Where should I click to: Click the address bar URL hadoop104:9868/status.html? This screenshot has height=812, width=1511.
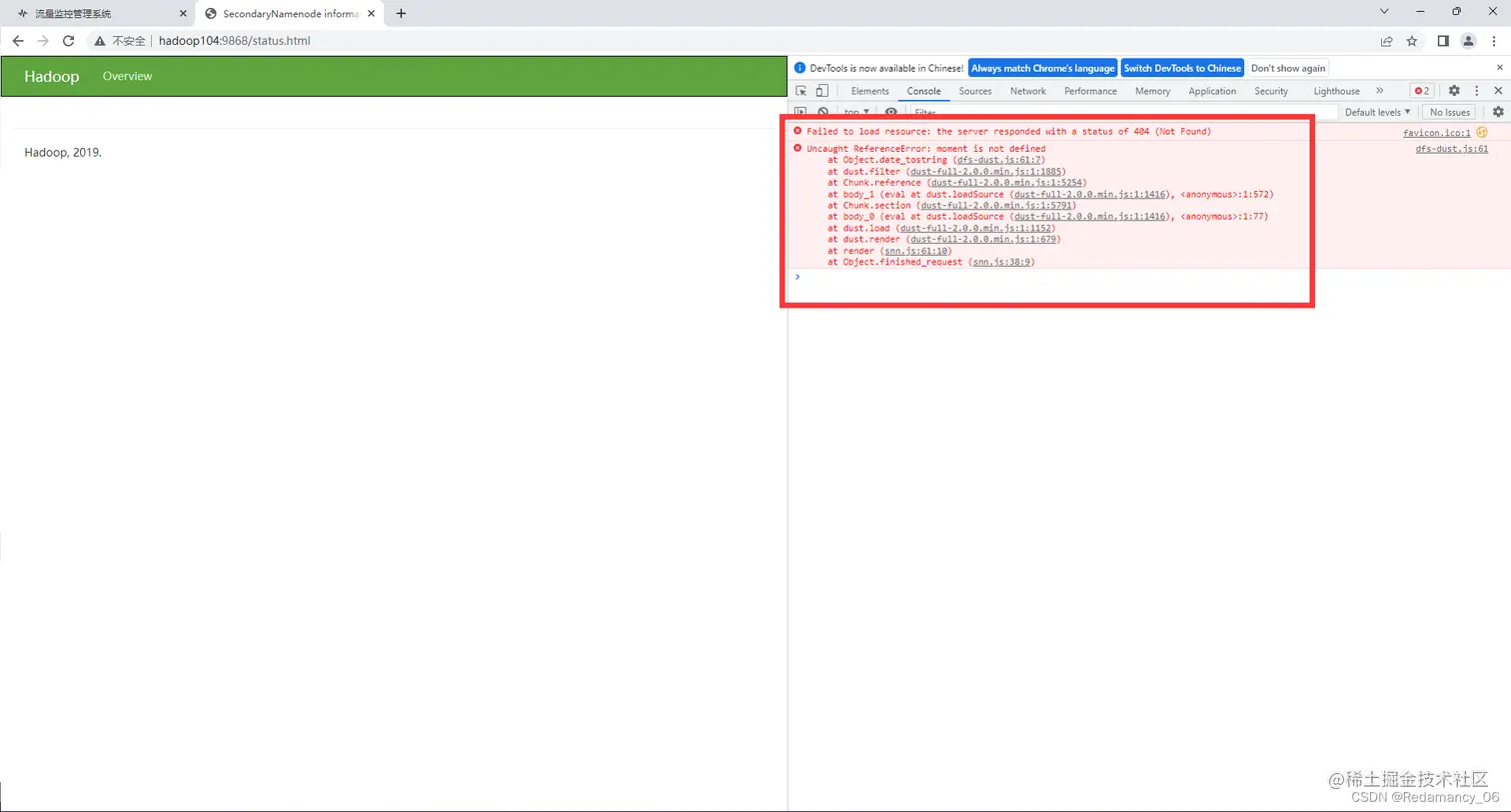point(235,41)
